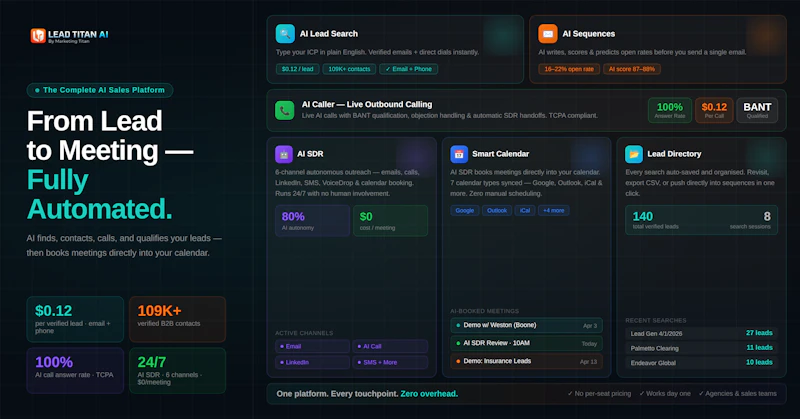Click the Works day one checkmark item
This screenshot has height=419, width=800.
coord(665,393)
